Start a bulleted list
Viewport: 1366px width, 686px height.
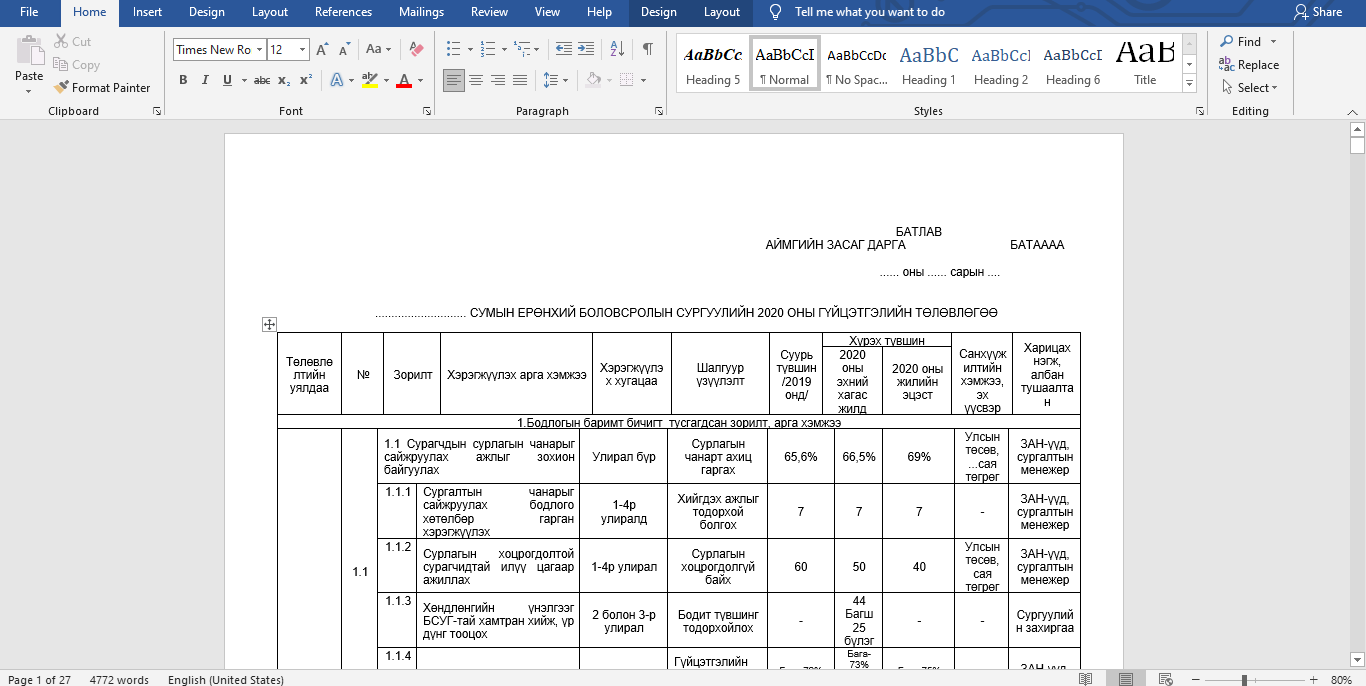[x=453, y=49]
